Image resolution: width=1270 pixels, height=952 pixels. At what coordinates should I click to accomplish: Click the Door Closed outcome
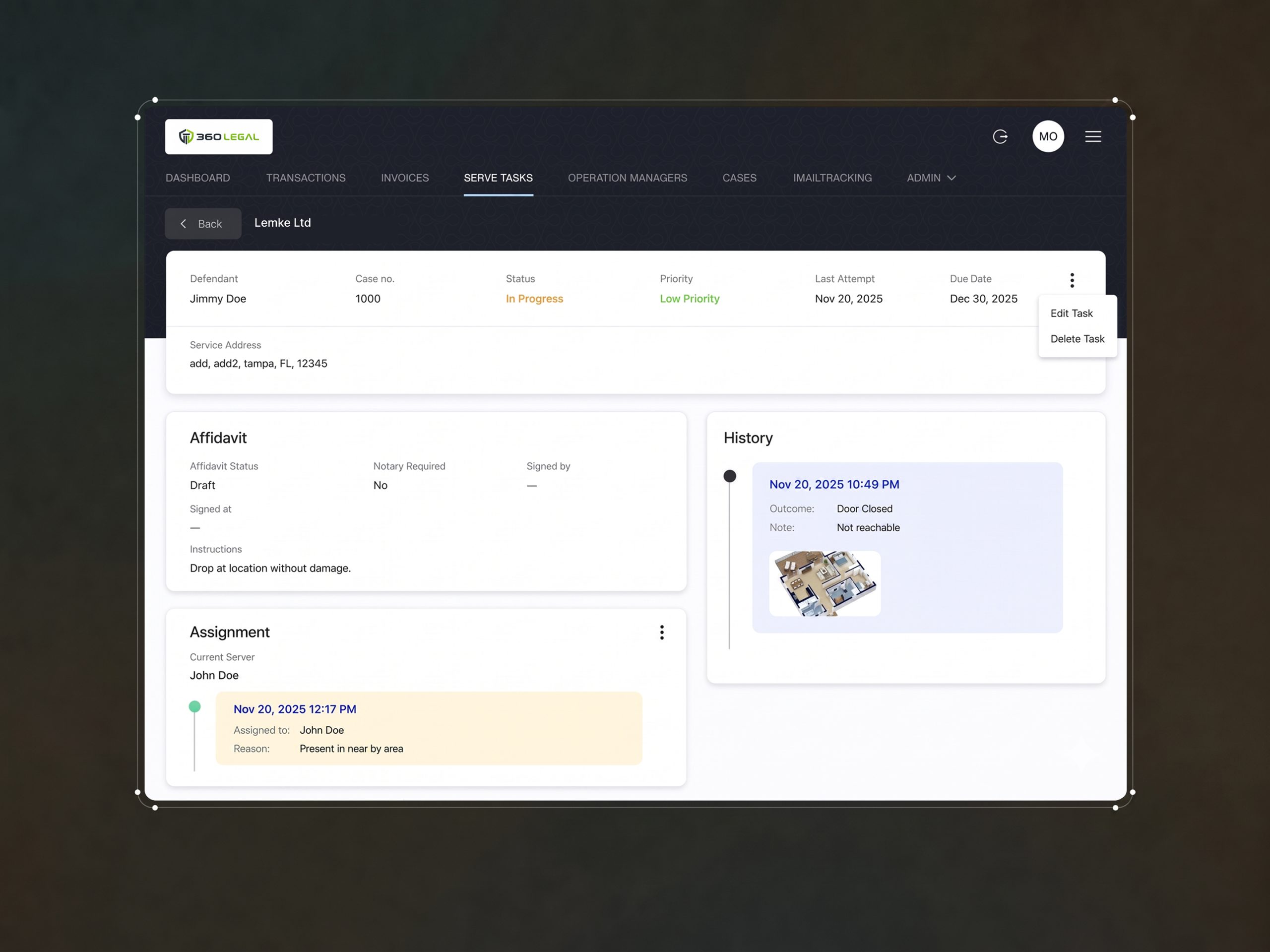click(864, 508)
